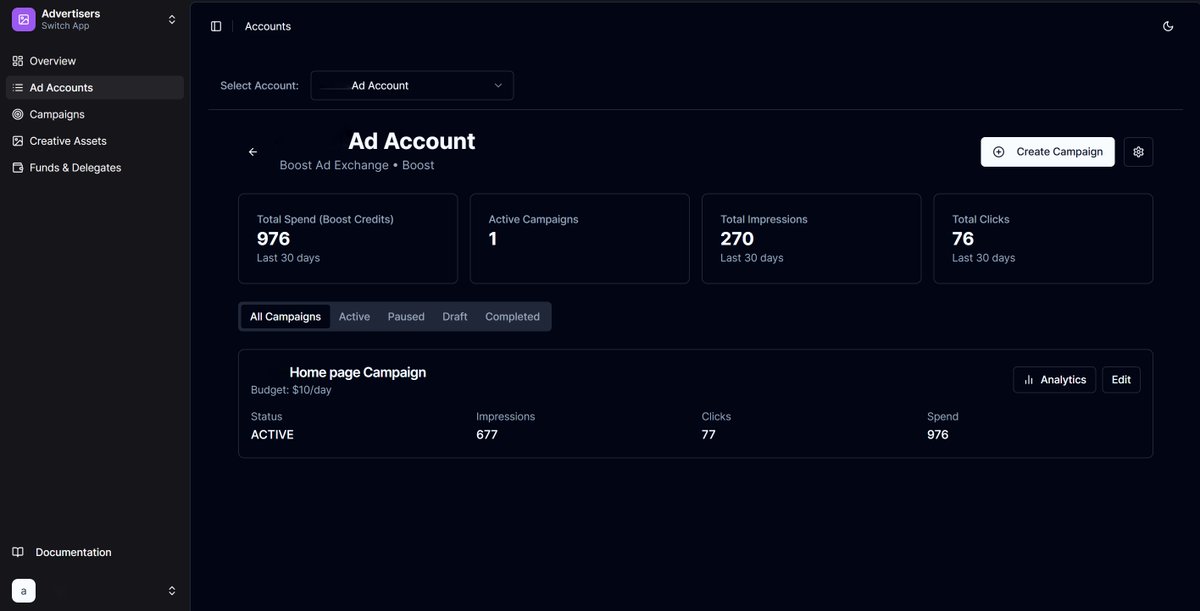Open Funds & Delegates in sidebar

(95, 168)
